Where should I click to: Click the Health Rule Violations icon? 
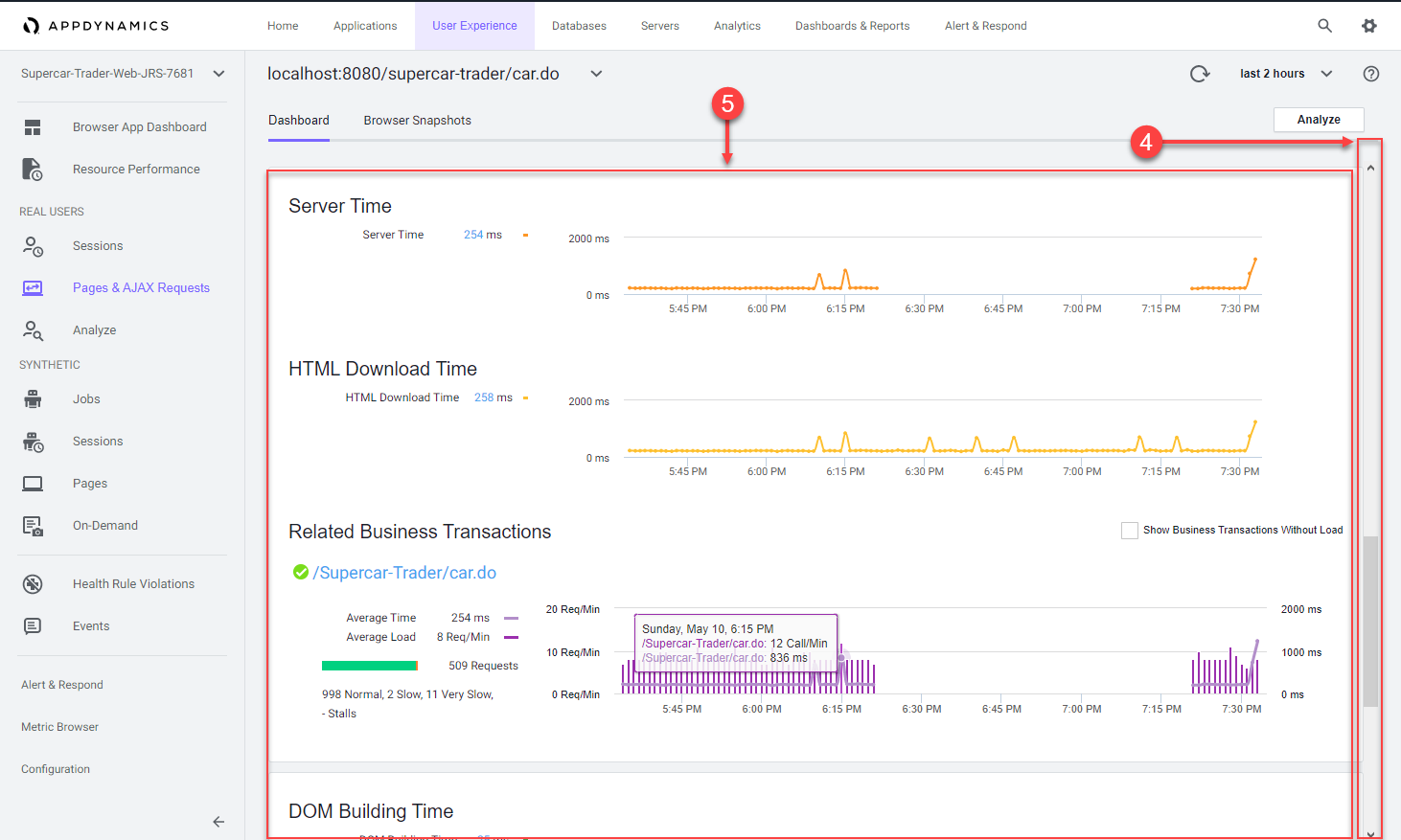(33, 584)
